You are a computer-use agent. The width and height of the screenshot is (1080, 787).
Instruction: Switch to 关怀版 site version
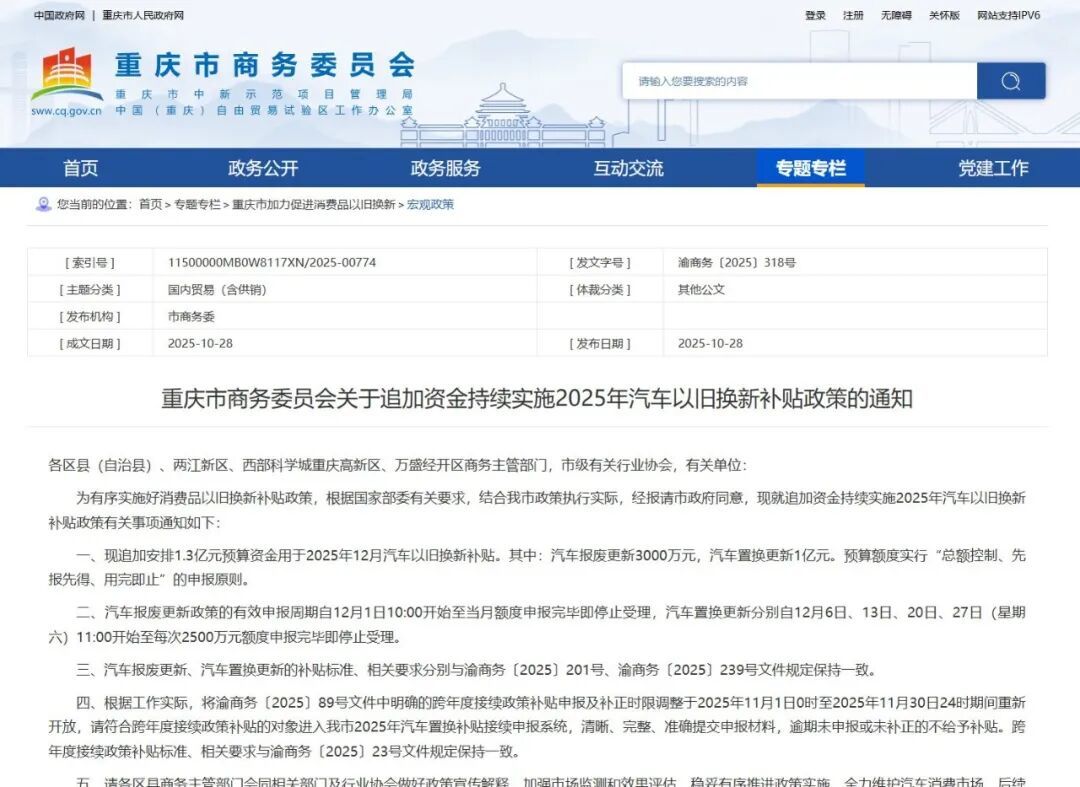941,15
